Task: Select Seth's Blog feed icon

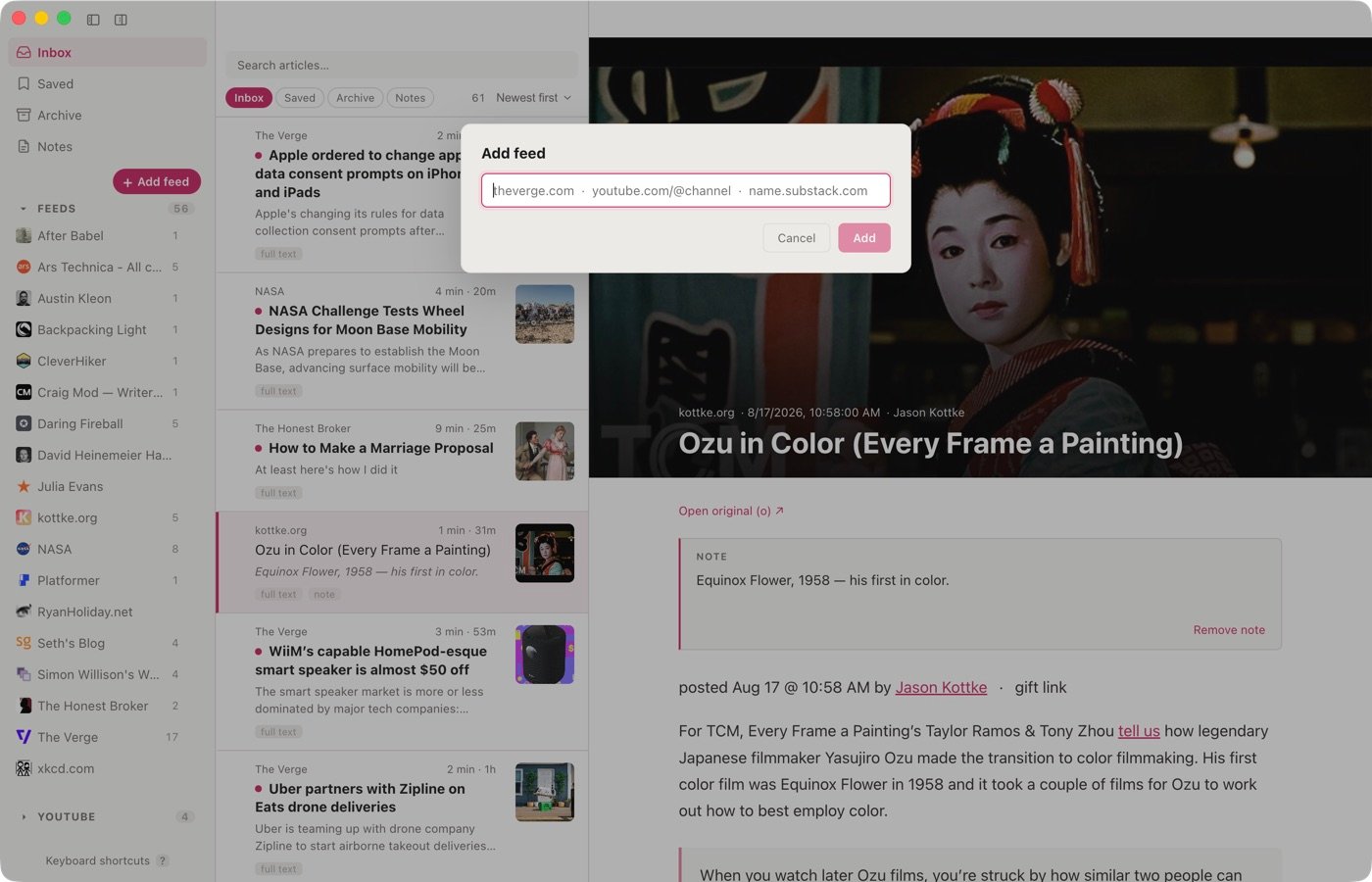Action: pos(24,644)
